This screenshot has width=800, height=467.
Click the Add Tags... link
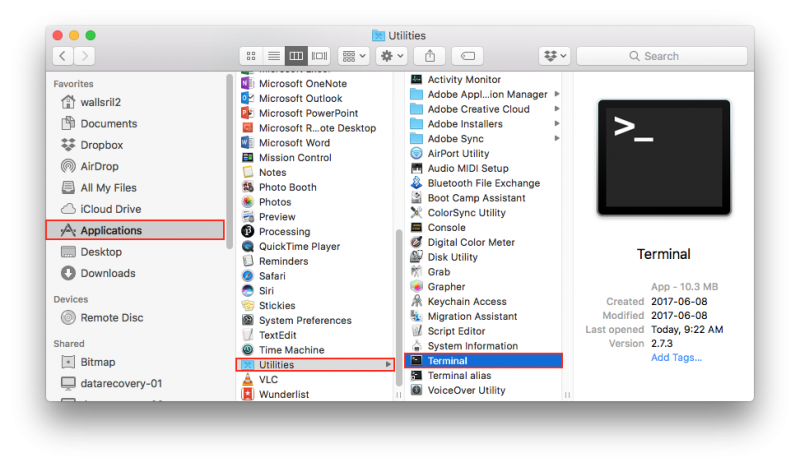(676, 358)
